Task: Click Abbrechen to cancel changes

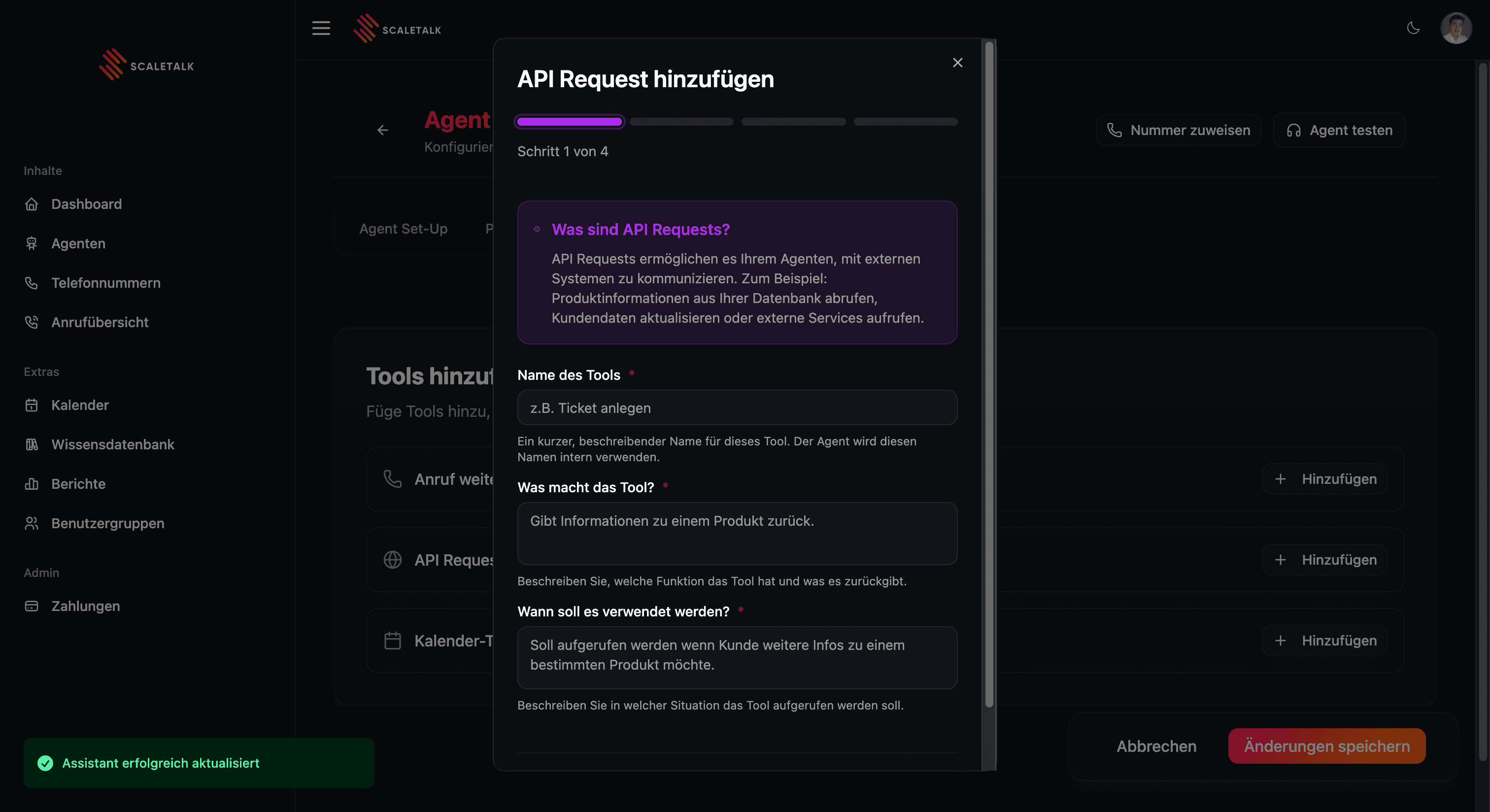Action: point(1155,746)
